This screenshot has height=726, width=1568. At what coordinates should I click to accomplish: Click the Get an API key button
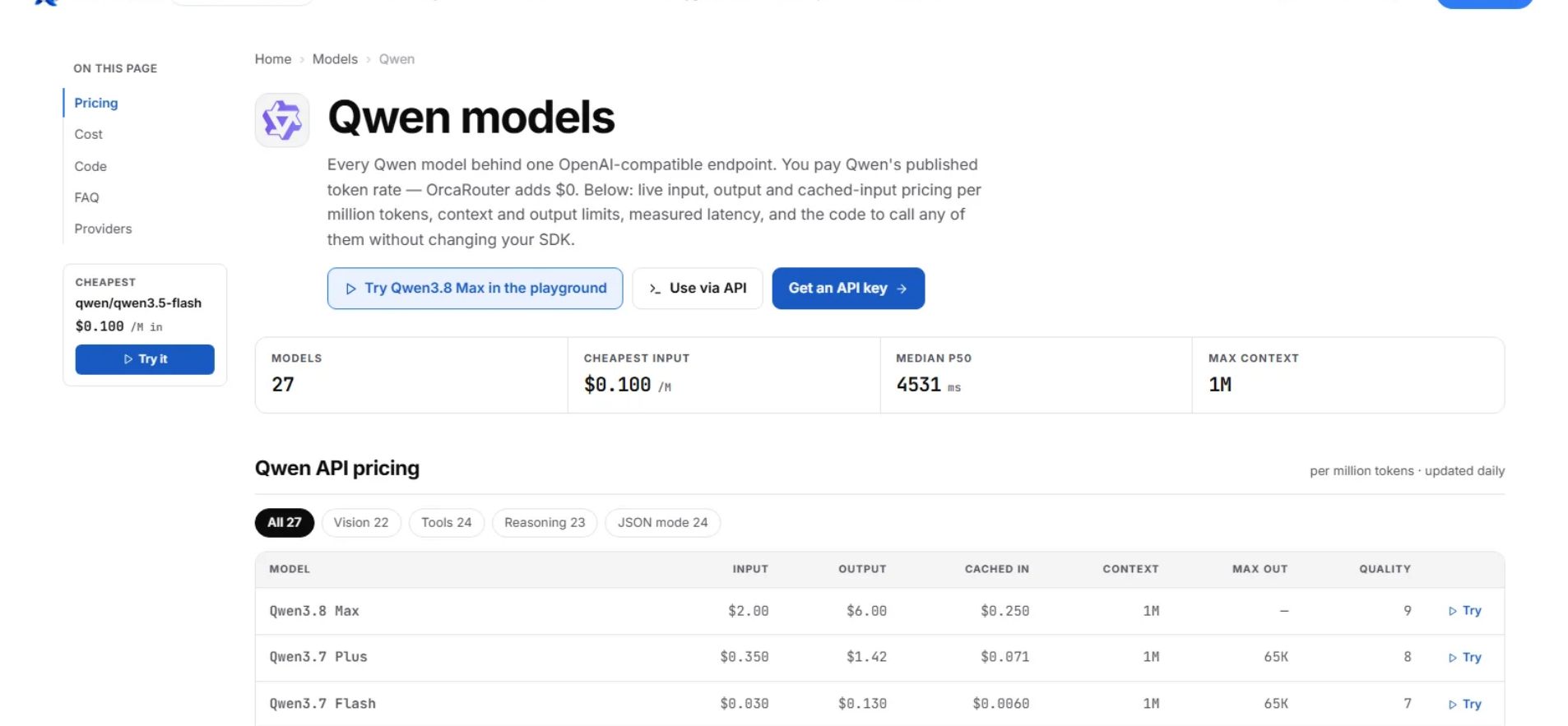point(848,289)
